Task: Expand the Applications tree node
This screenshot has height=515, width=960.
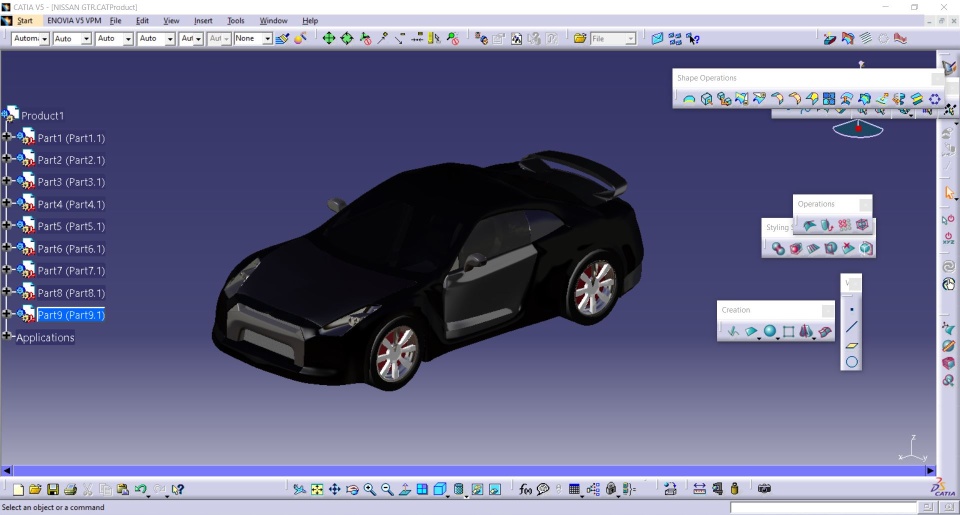Action: tap(7, 336)
